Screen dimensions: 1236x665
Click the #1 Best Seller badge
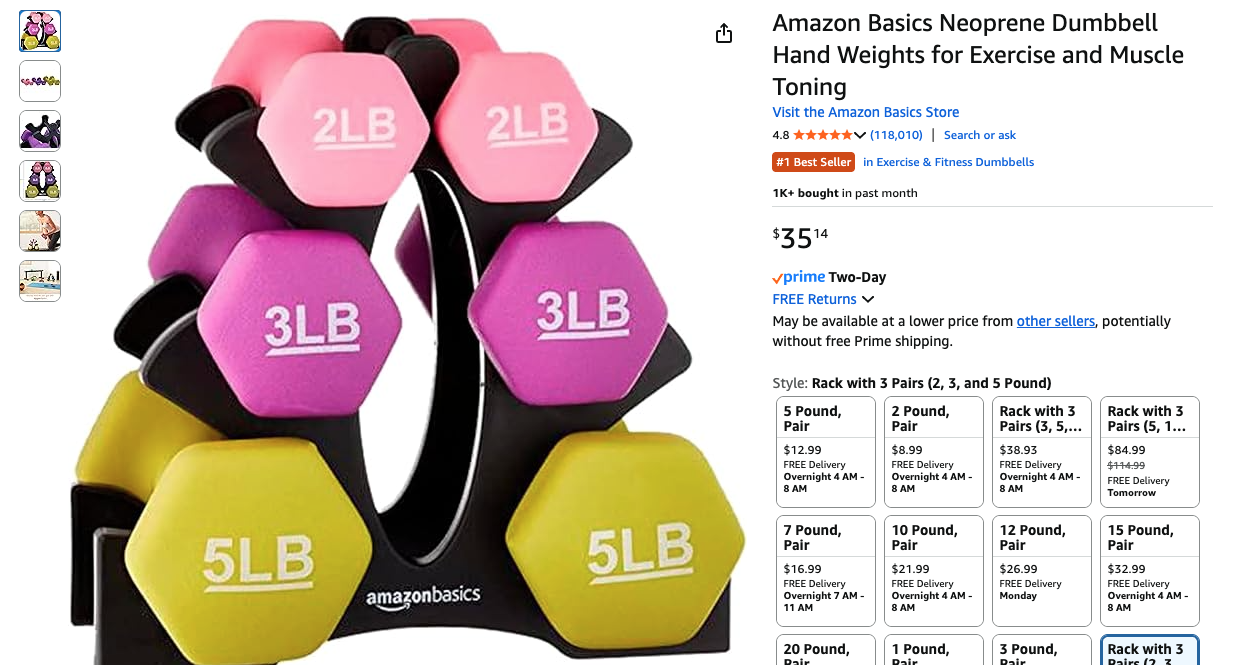(813, 162)
